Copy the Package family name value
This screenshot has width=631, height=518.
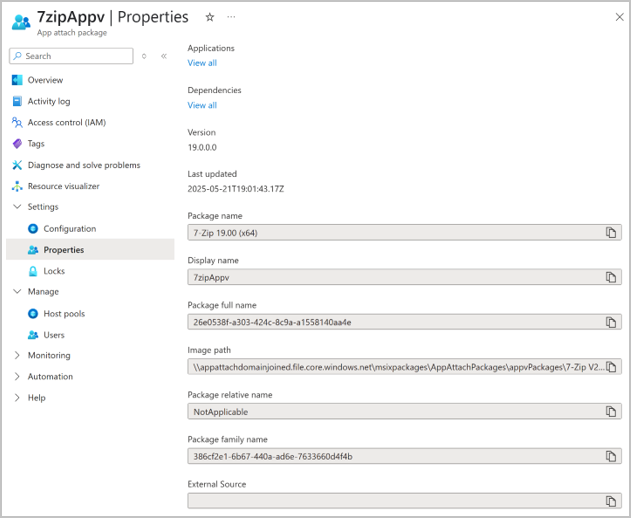[611, 456]
